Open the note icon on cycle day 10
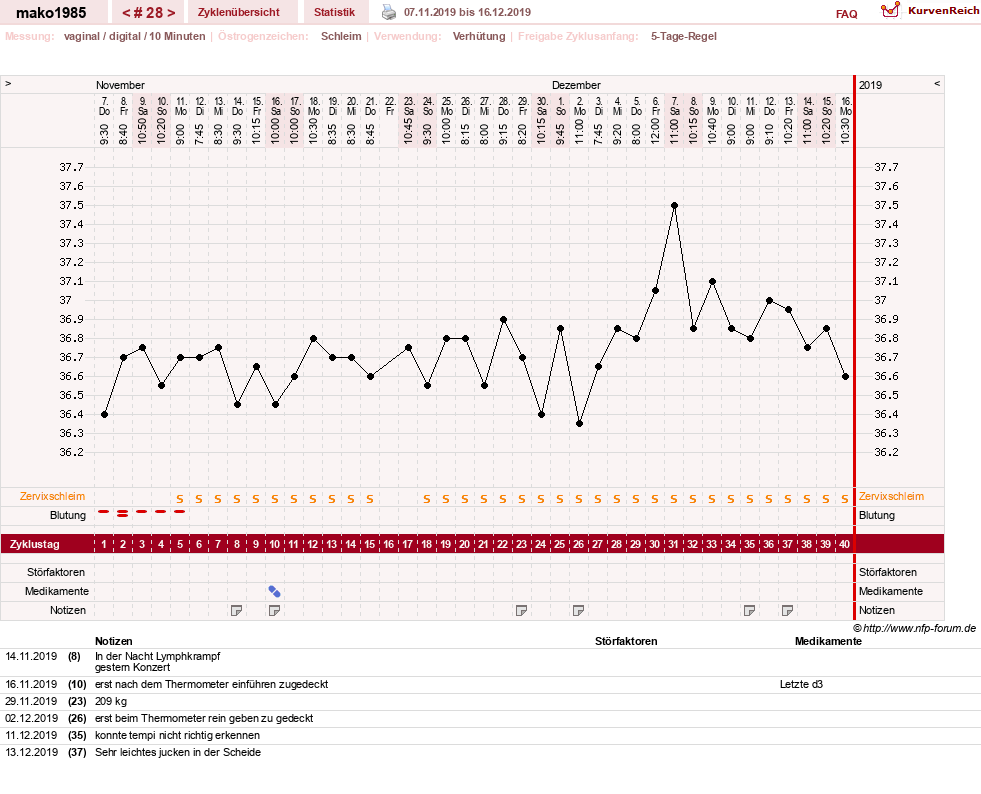Screen dimensions: 981x794 [274, 610]
